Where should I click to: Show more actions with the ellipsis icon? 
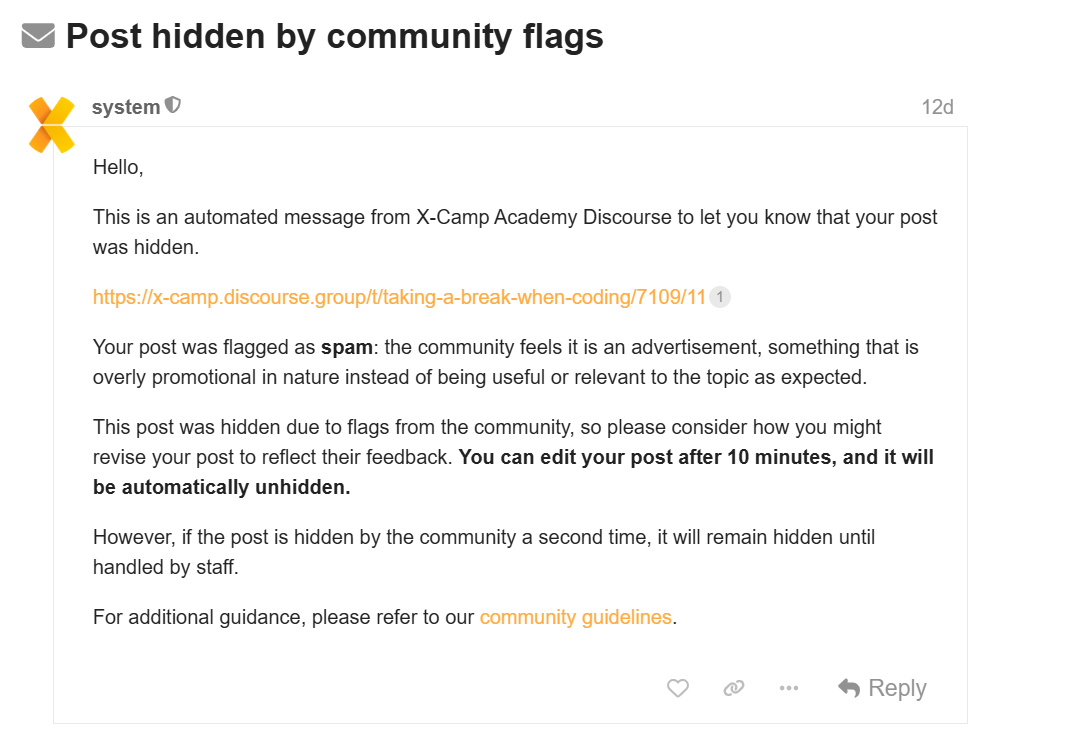click(789, 688)
